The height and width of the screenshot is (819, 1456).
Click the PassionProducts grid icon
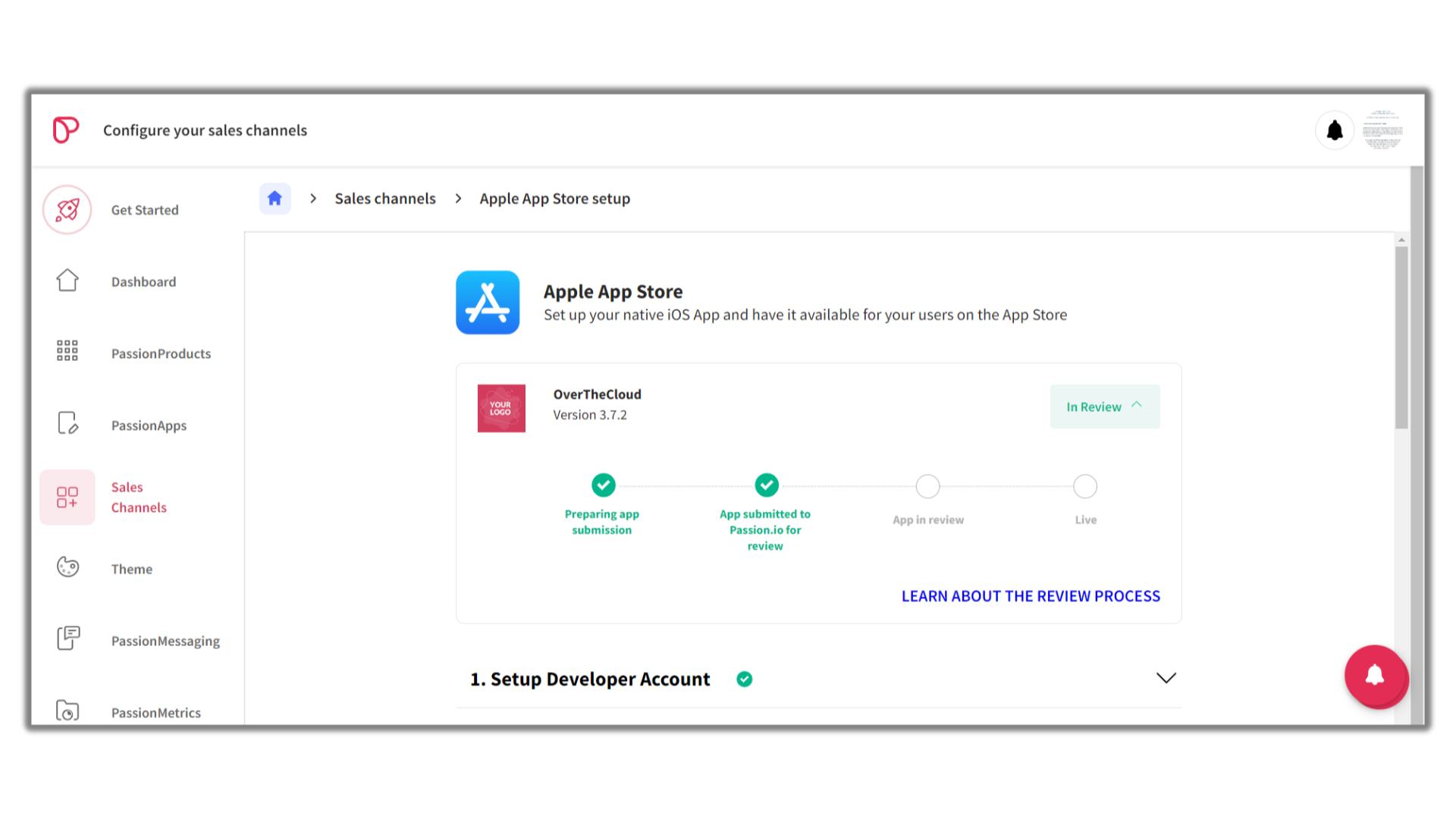(67, 350)
